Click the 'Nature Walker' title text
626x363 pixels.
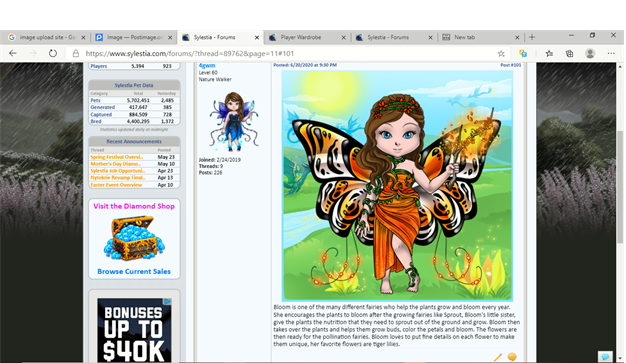pos(215,79)
